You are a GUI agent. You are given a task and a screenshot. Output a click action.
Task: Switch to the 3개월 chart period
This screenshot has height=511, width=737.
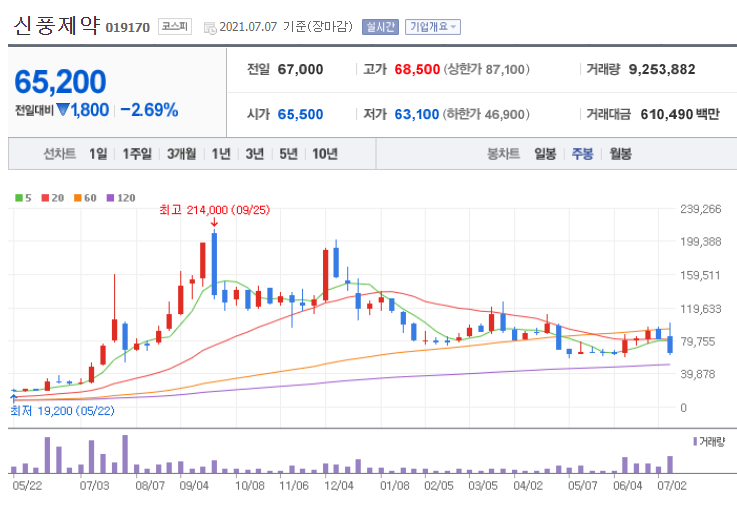tap(181, 154)
